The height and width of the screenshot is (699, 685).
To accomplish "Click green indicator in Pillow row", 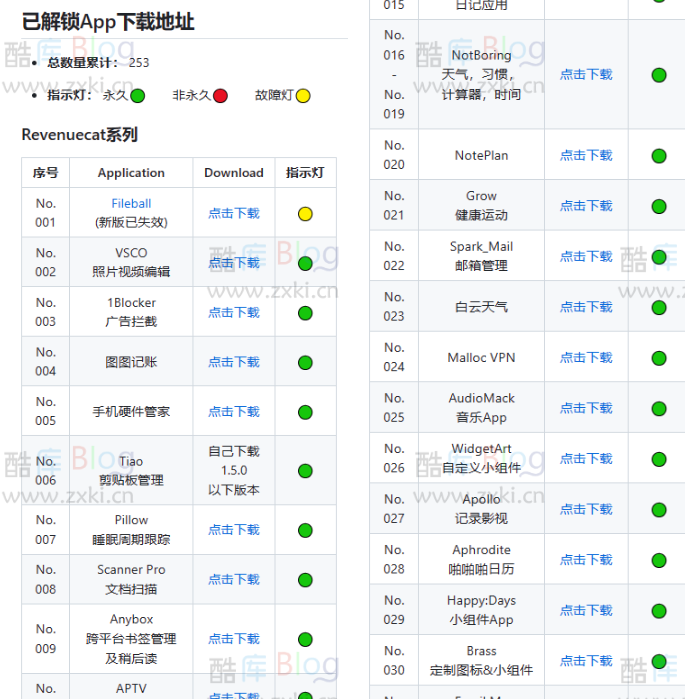I will point(305,530).
